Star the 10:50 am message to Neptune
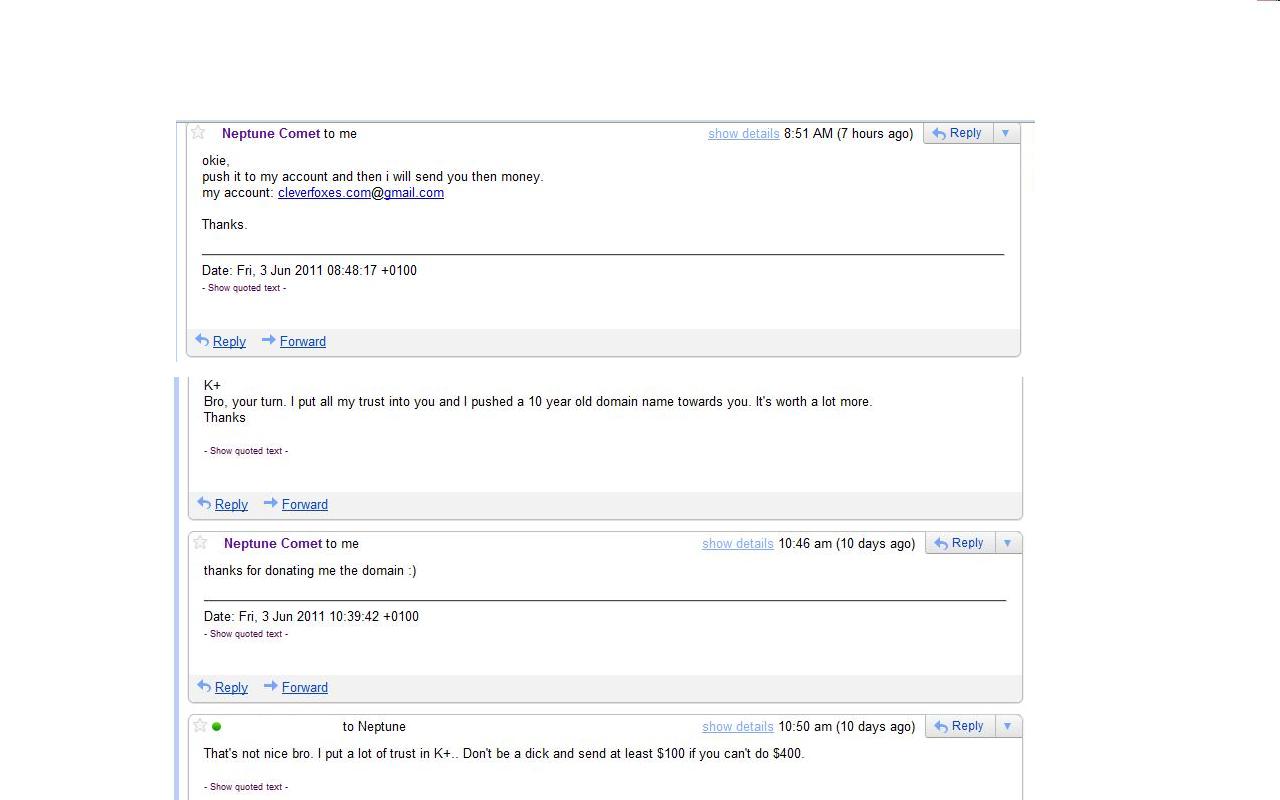The width and height of the screenshot is (1280, 800). coord(200,726)
